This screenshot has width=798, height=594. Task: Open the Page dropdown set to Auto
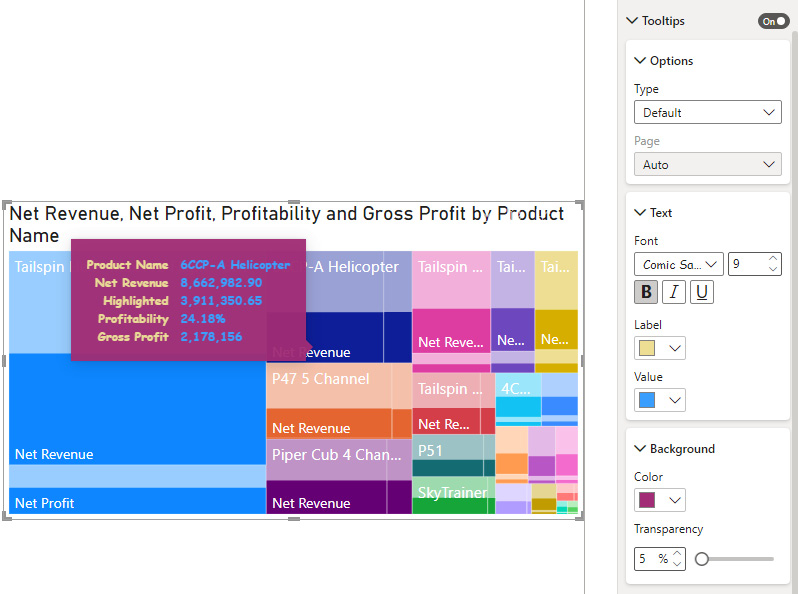coord(708,165)
